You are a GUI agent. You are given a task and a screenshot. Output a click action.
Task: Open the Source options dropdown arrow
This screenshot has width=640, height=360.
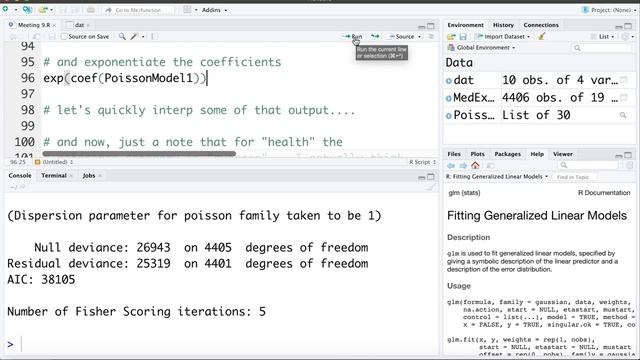click(x=419, y=37)
